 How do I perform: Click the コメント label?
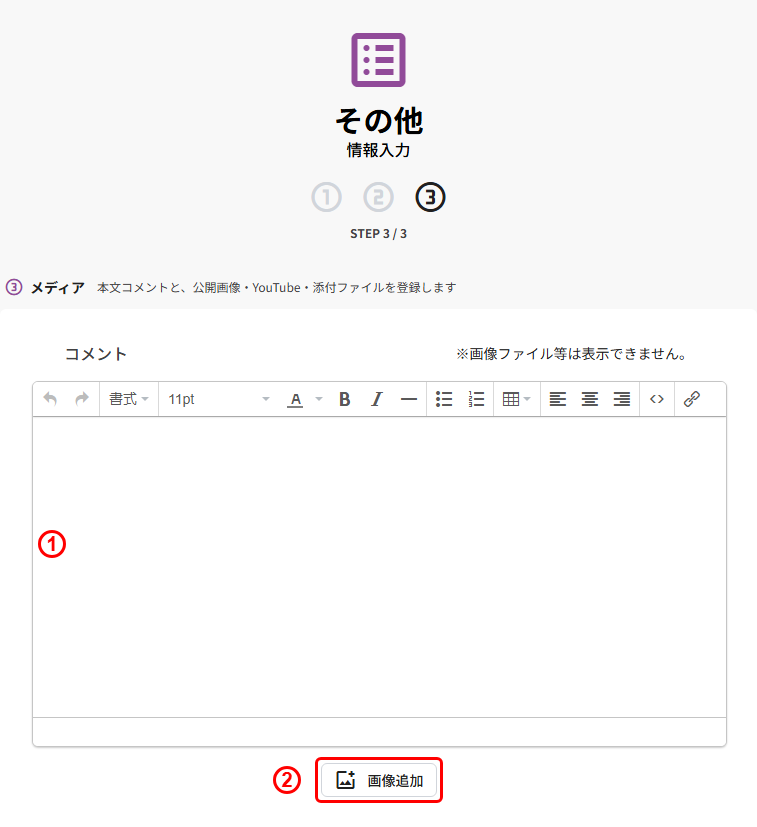click(x=95, y=354)
